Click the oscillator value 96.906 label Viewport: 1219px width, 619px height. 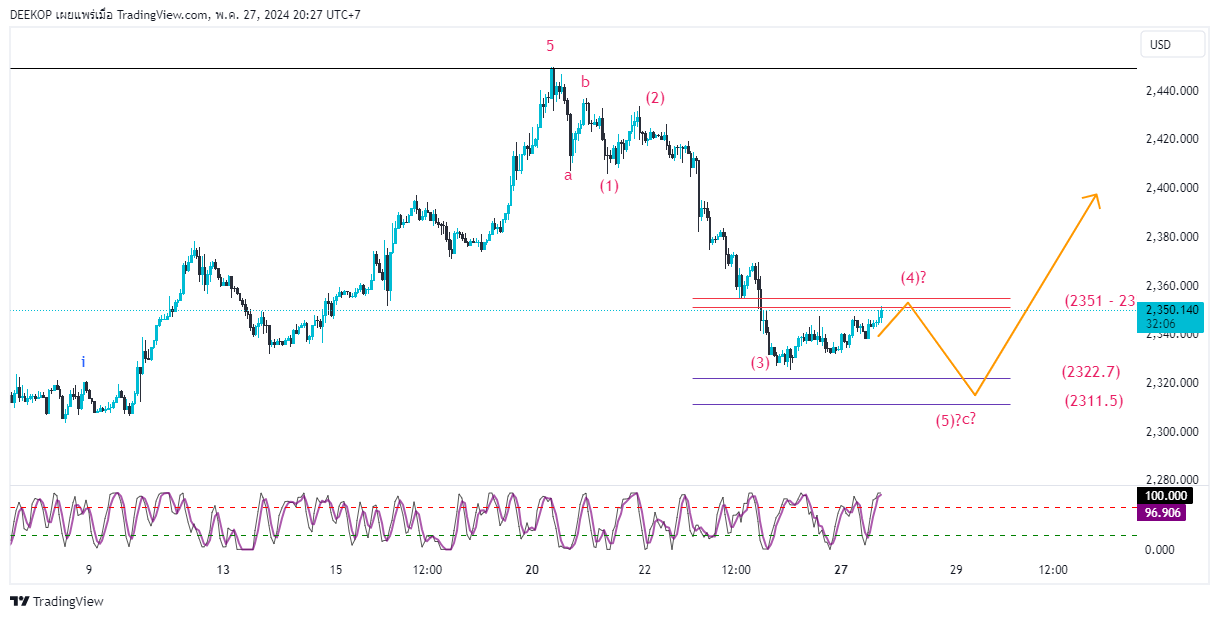[1164, 512]
